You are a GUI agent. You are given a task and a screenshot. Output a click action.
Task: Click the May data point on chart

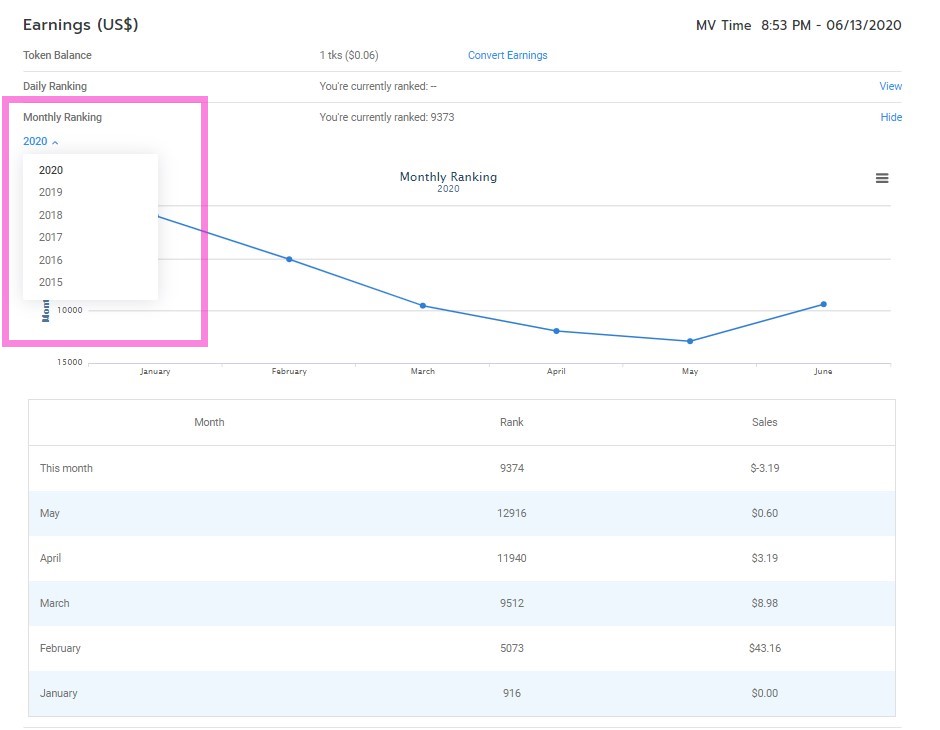click(690, 341)
